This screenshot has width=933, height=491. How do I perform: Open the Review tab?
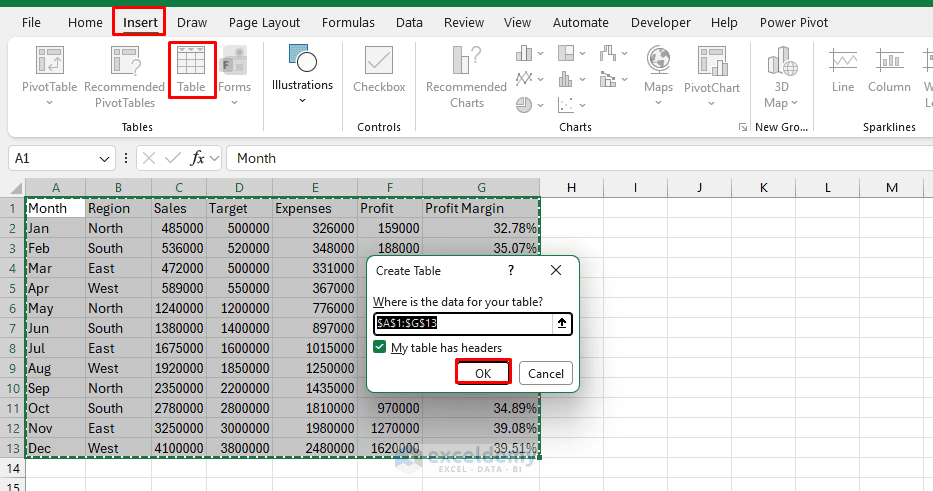click(x=464, y=23)
